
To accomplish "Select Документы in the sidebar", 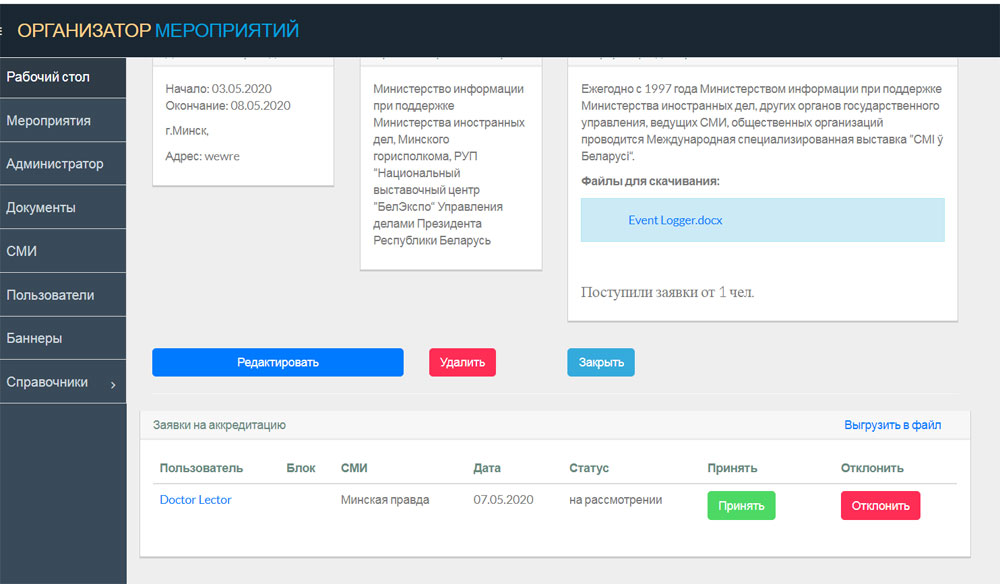I will click(x=62, y=207).
